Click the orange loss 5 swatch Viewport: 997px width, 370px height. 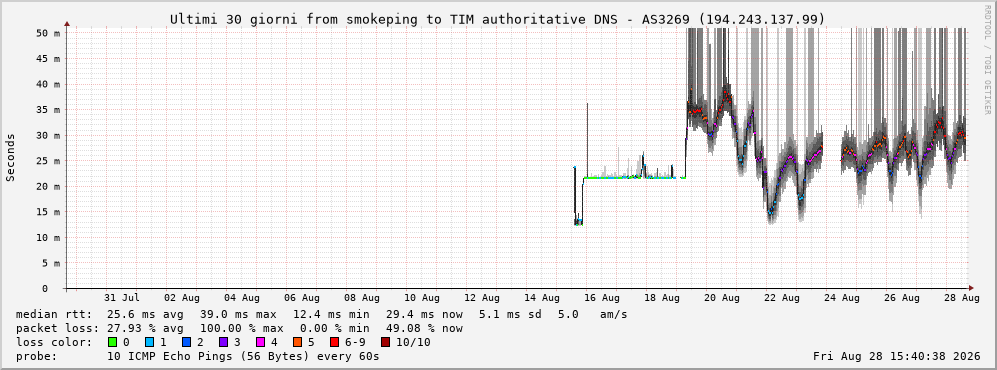coord(297,342)
